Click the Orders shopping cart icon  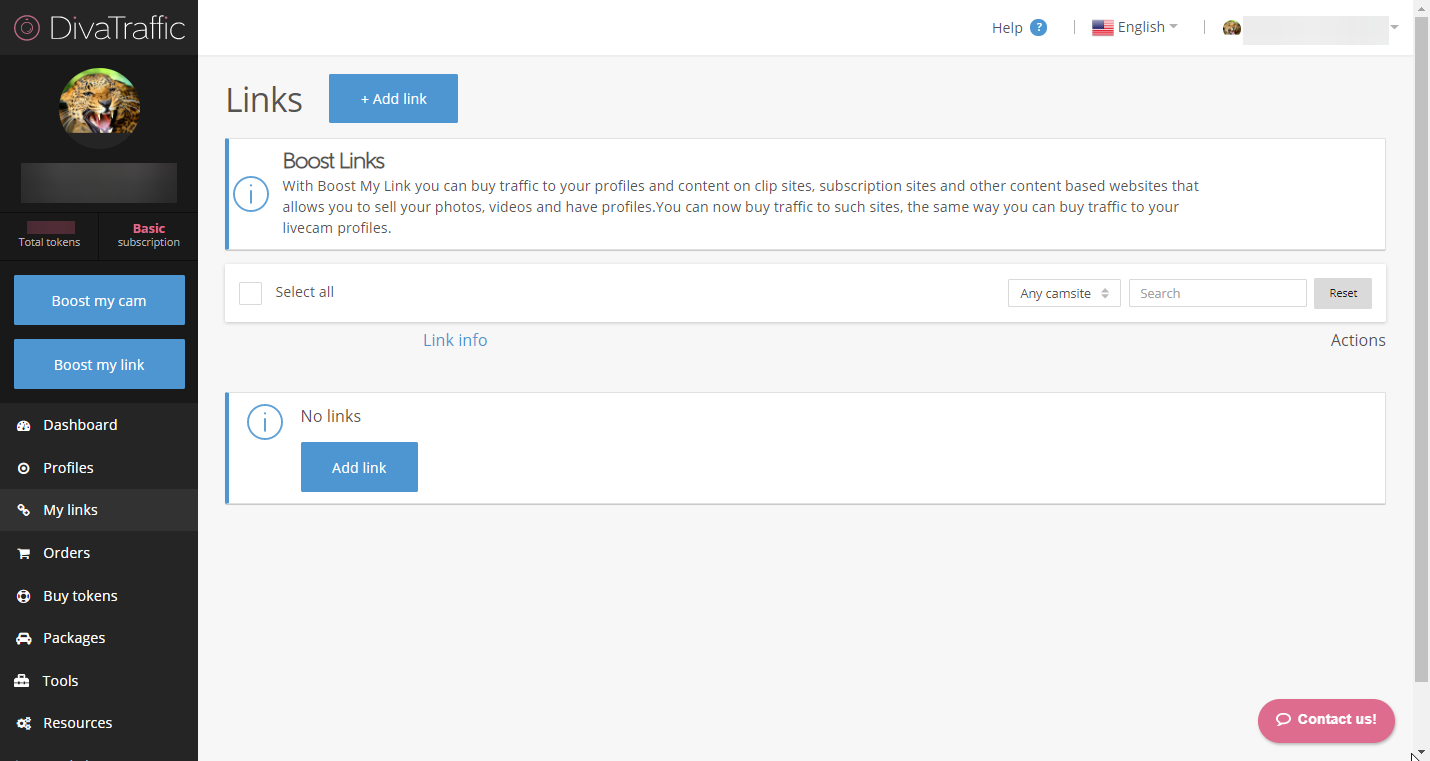coord(23,553)
